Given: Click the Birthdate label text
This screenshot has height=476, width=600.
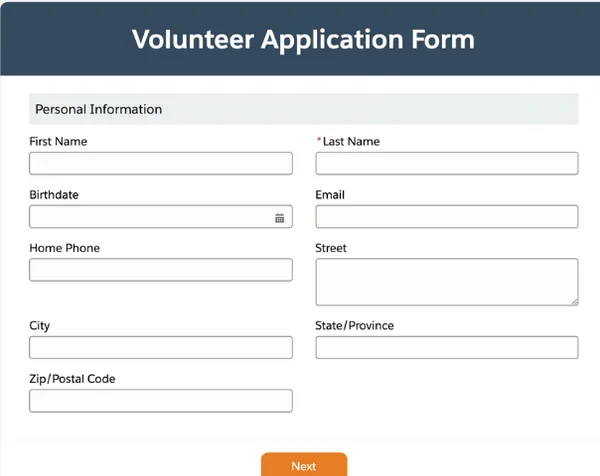Looking at the screenshot, I should click(54, 195).
